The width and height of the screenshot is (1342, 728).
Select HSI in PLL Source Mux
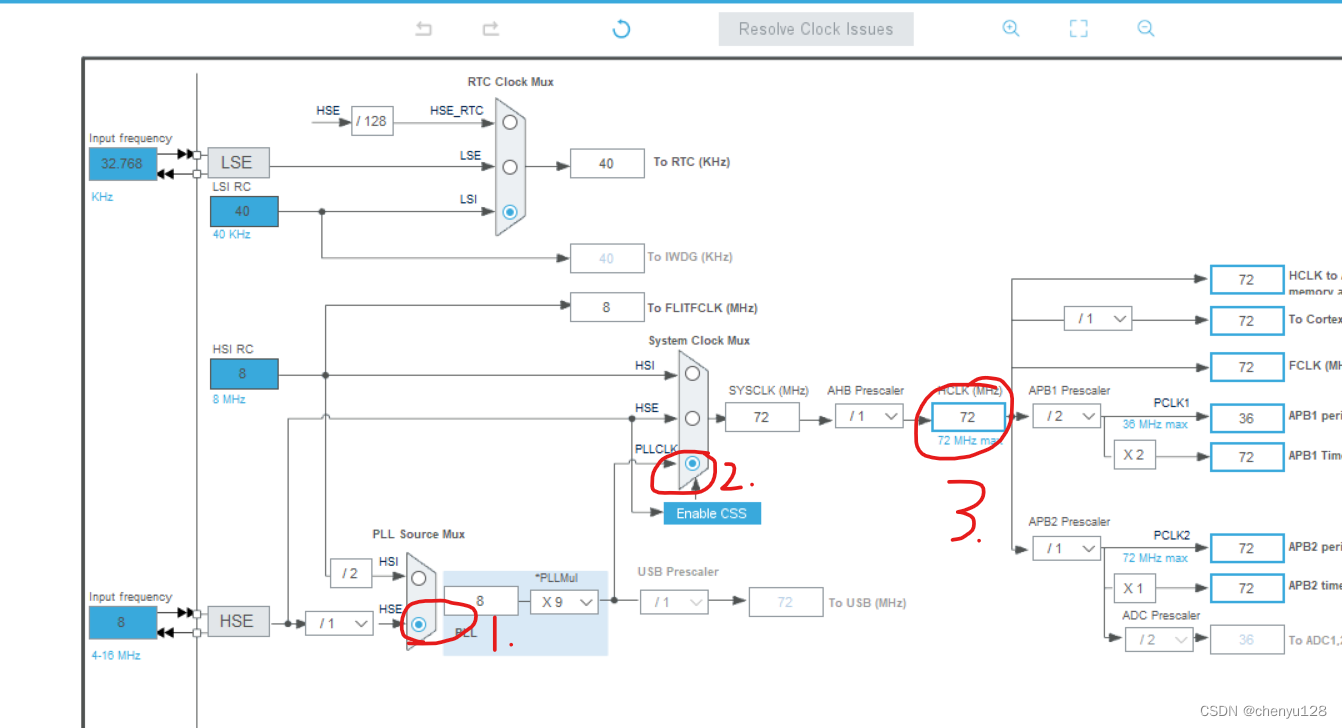pos(419,578)
